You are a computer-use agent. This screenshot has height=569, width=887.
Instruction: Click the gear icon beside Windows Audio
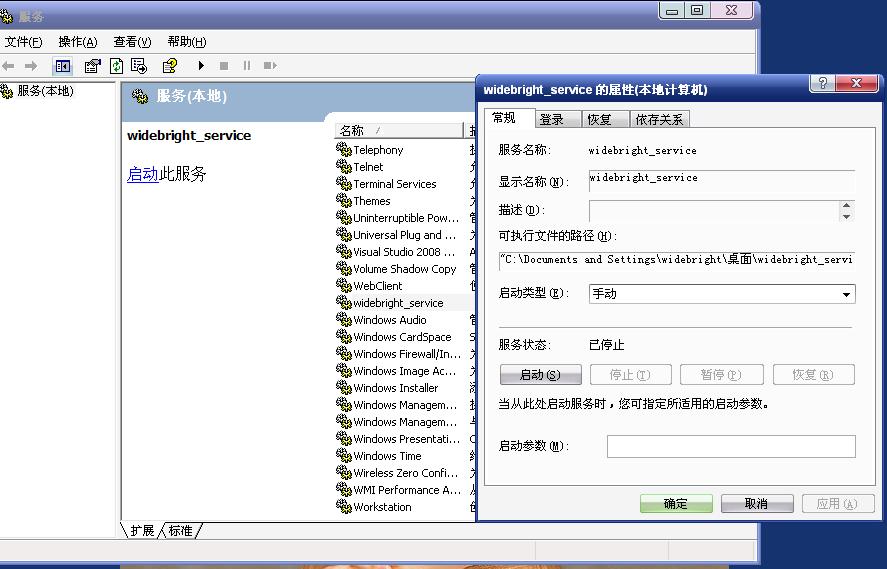[x=344, y=319]
